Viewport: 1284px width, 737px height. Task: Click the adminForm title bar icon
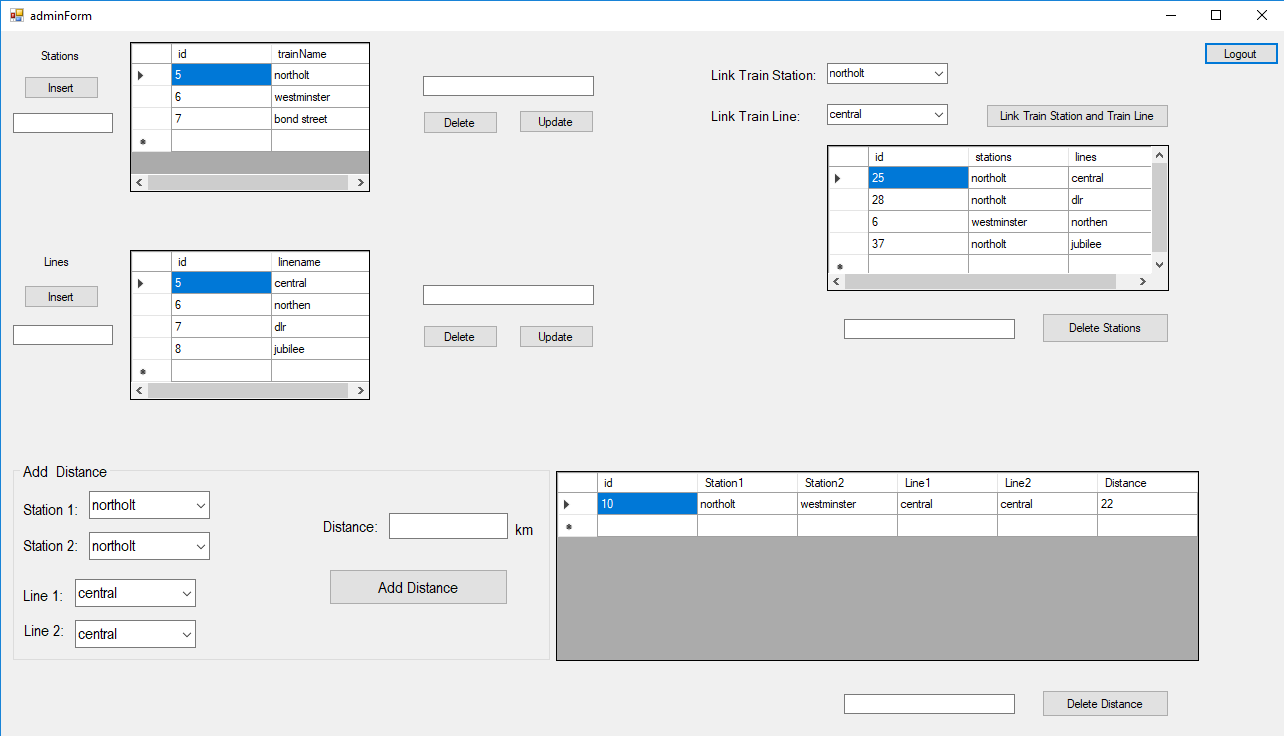point(16,15)
